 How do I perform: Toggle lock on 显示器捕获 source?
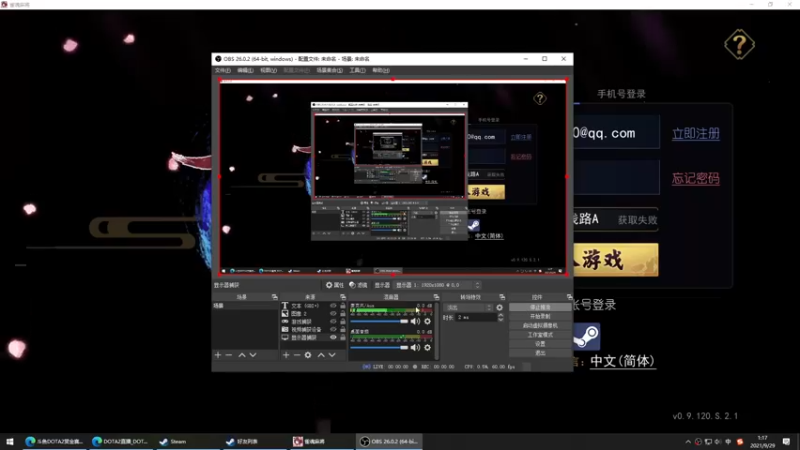(x=343, y=337)
